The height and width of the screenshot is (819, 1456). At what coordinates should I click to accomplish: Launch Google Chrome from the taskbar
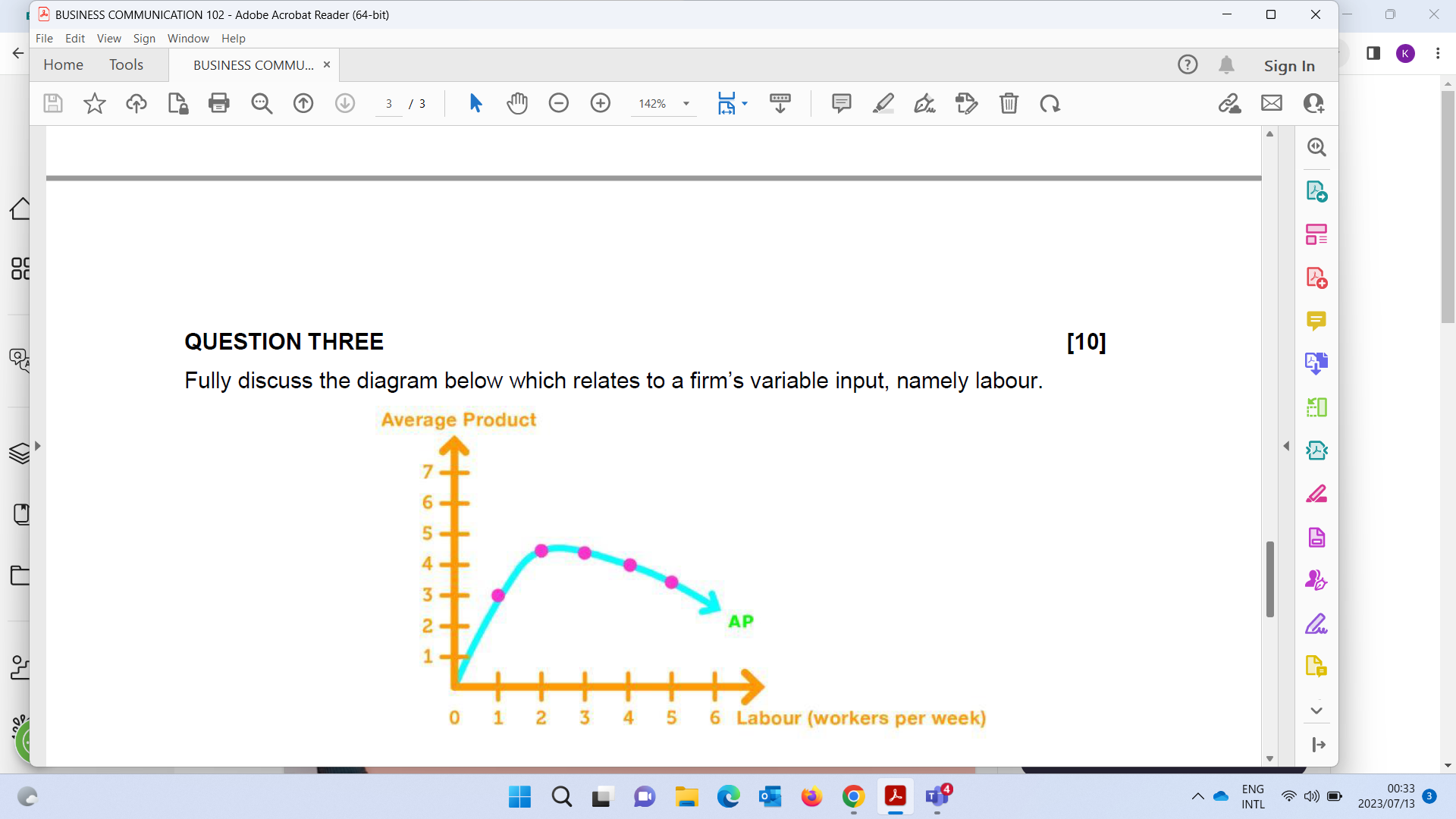coord(854,797)
